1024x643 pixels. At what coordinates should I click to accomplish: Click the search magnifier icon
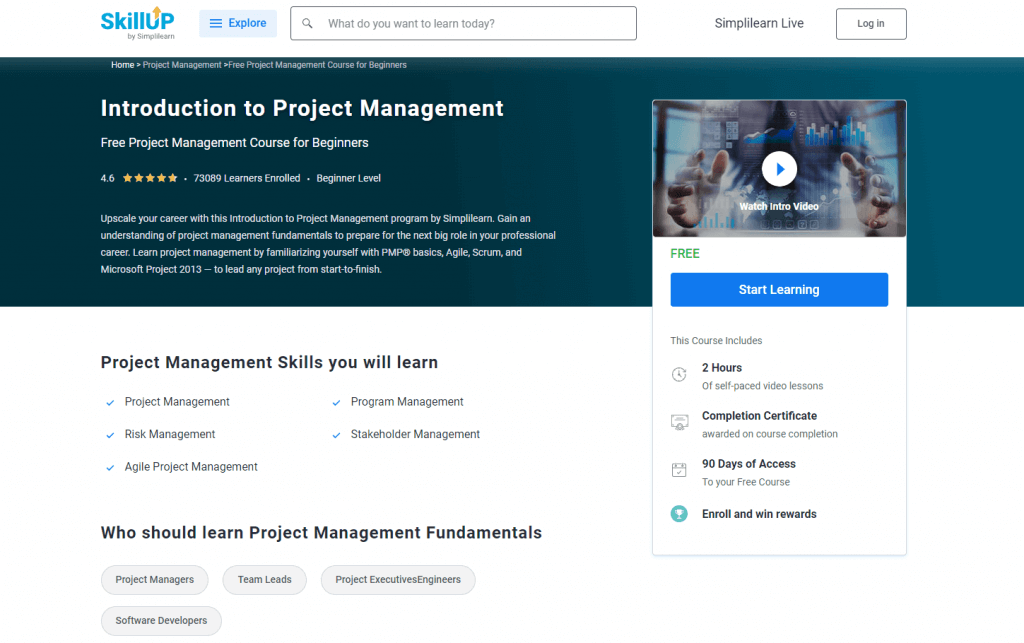coord(307,24)
